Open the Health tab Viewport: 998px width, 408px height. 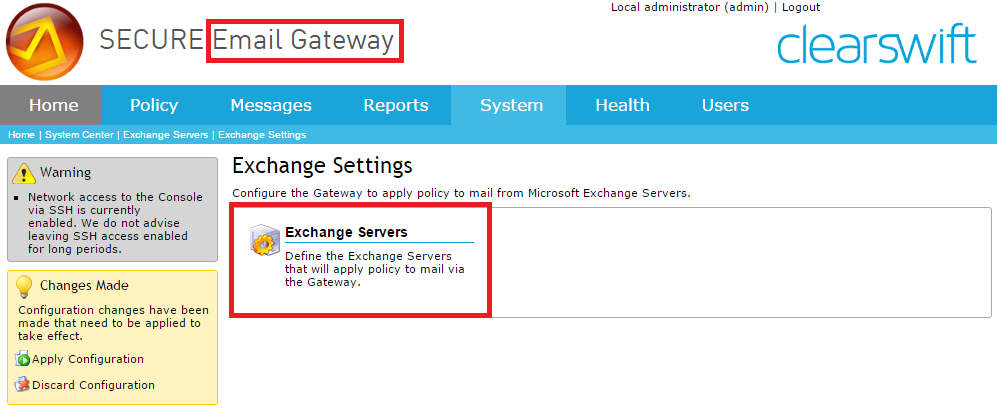pos(622,105)
